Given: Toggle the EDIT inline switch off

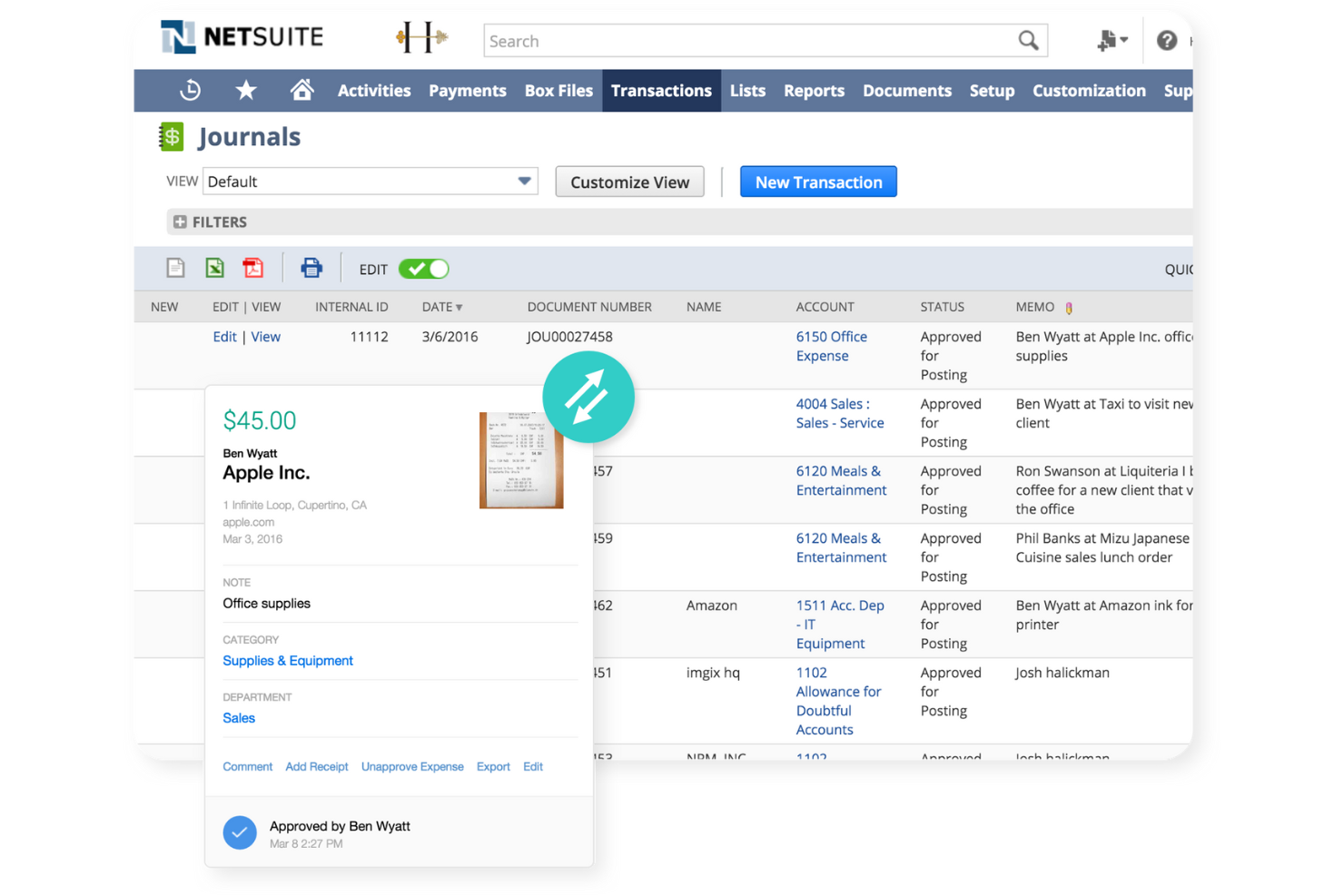Looking at the screenshot, I should [423, 269].
